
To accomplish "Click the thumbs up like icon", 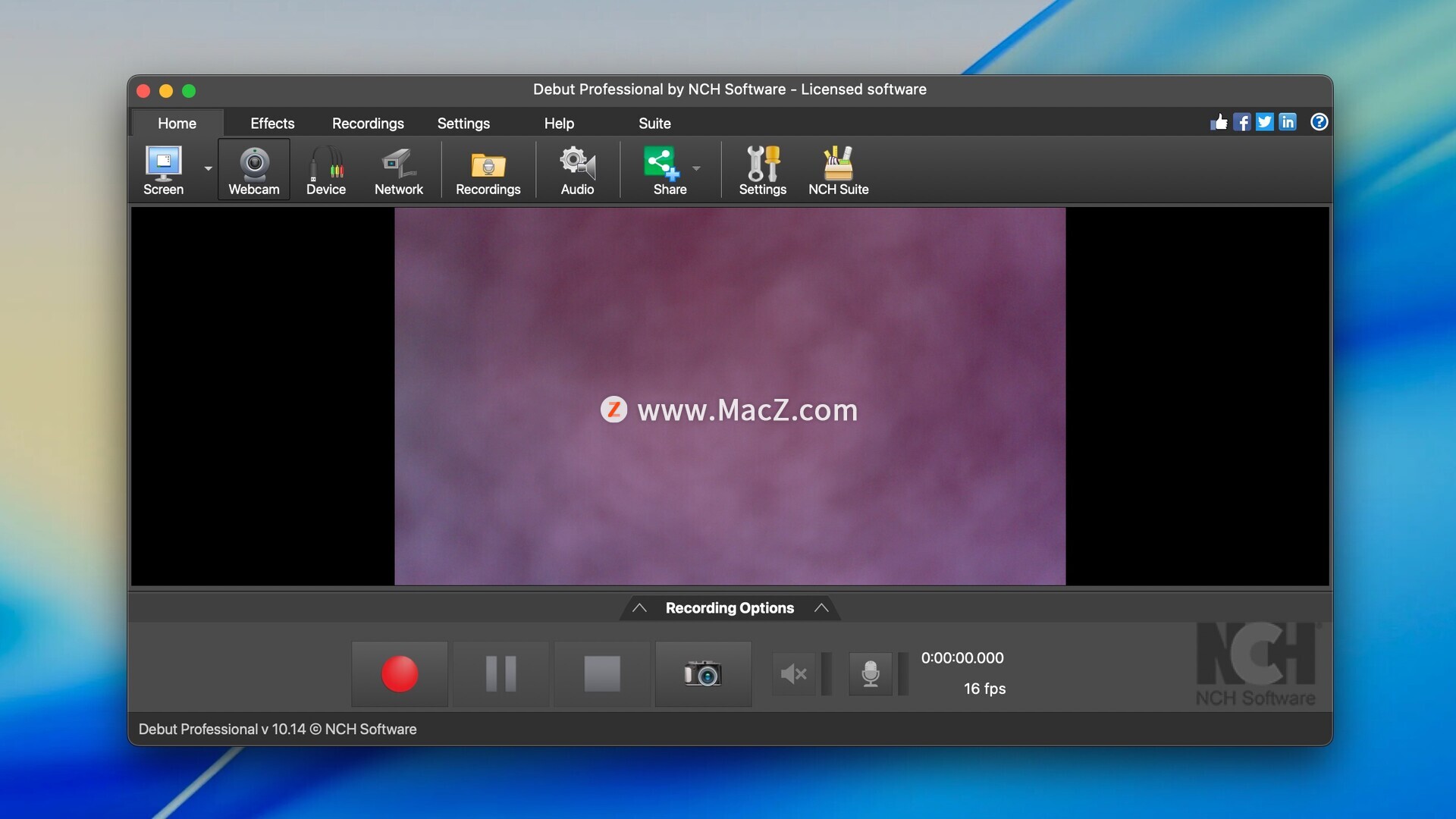I will pos(1219,122).
